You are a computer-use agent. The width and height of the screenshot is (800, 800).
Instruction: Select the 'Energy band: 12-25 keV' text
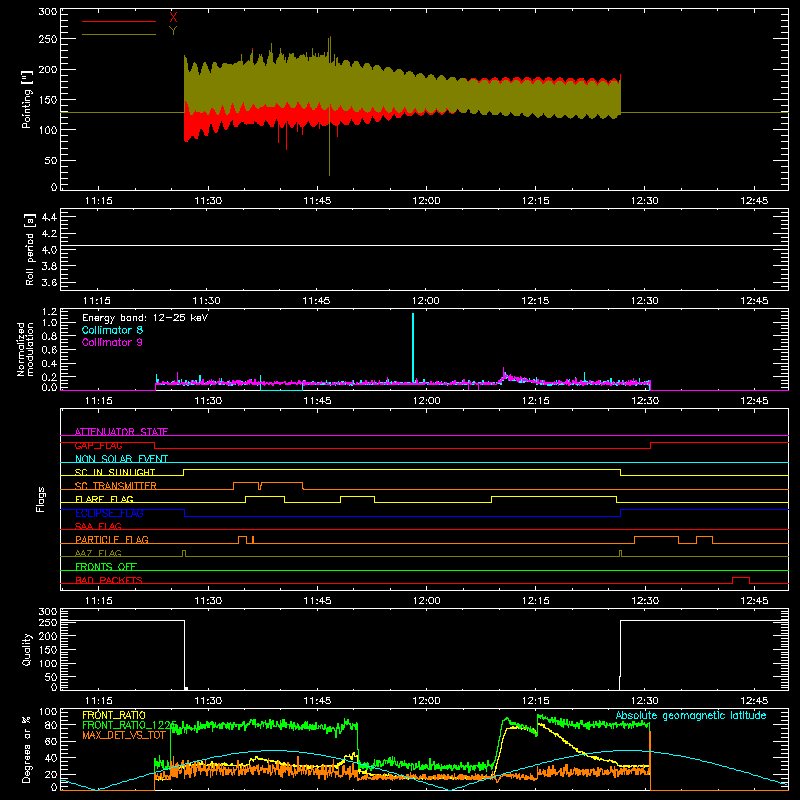point(145,318)
